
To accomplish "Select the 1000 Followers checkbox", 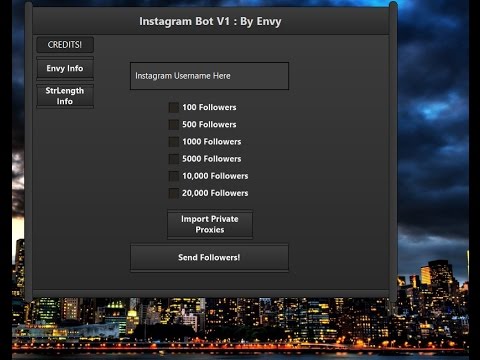I will click(174, 142).
